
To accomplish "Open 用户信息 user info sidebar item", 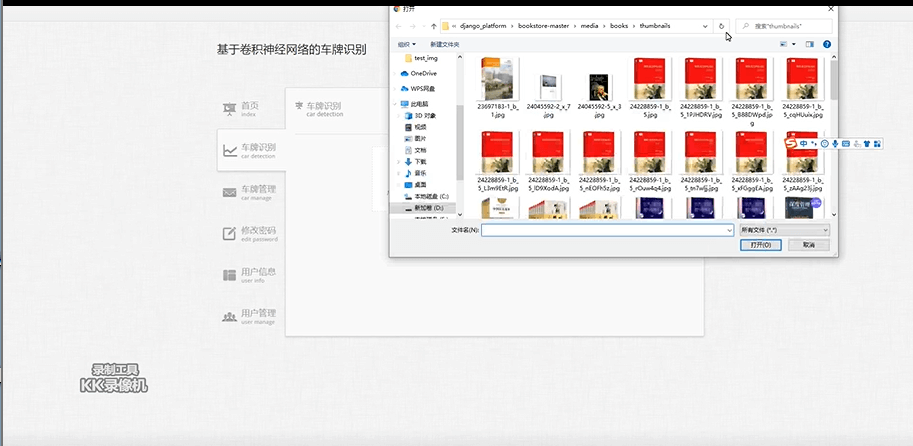I will coord(249,275).
